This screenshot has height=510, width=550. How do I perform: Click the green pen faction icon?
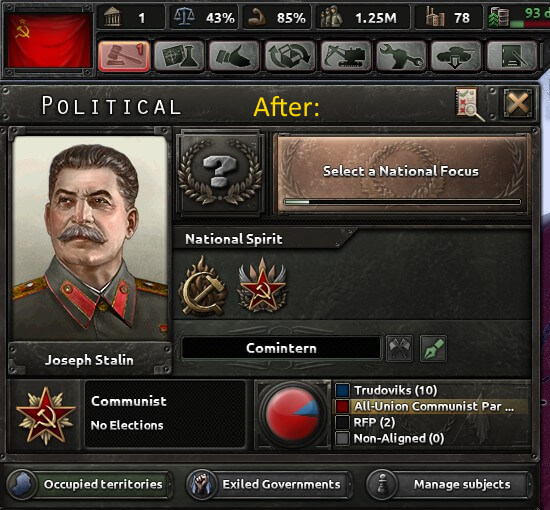434,348
